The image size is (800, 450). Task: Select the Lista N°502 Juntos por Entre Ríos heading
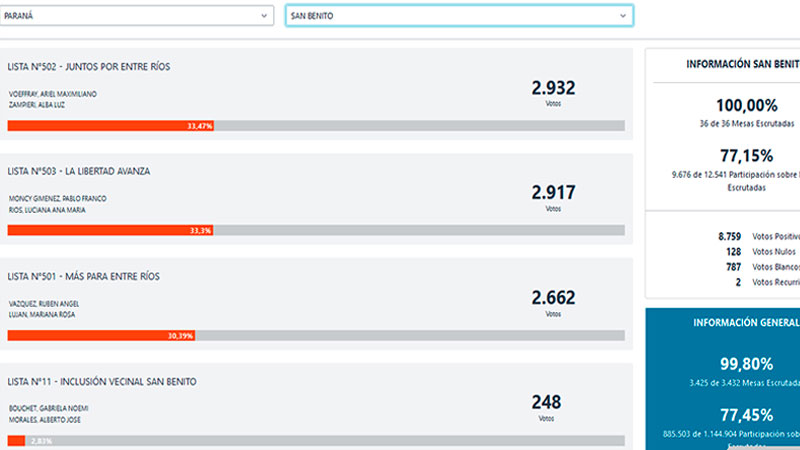point(89,67)
